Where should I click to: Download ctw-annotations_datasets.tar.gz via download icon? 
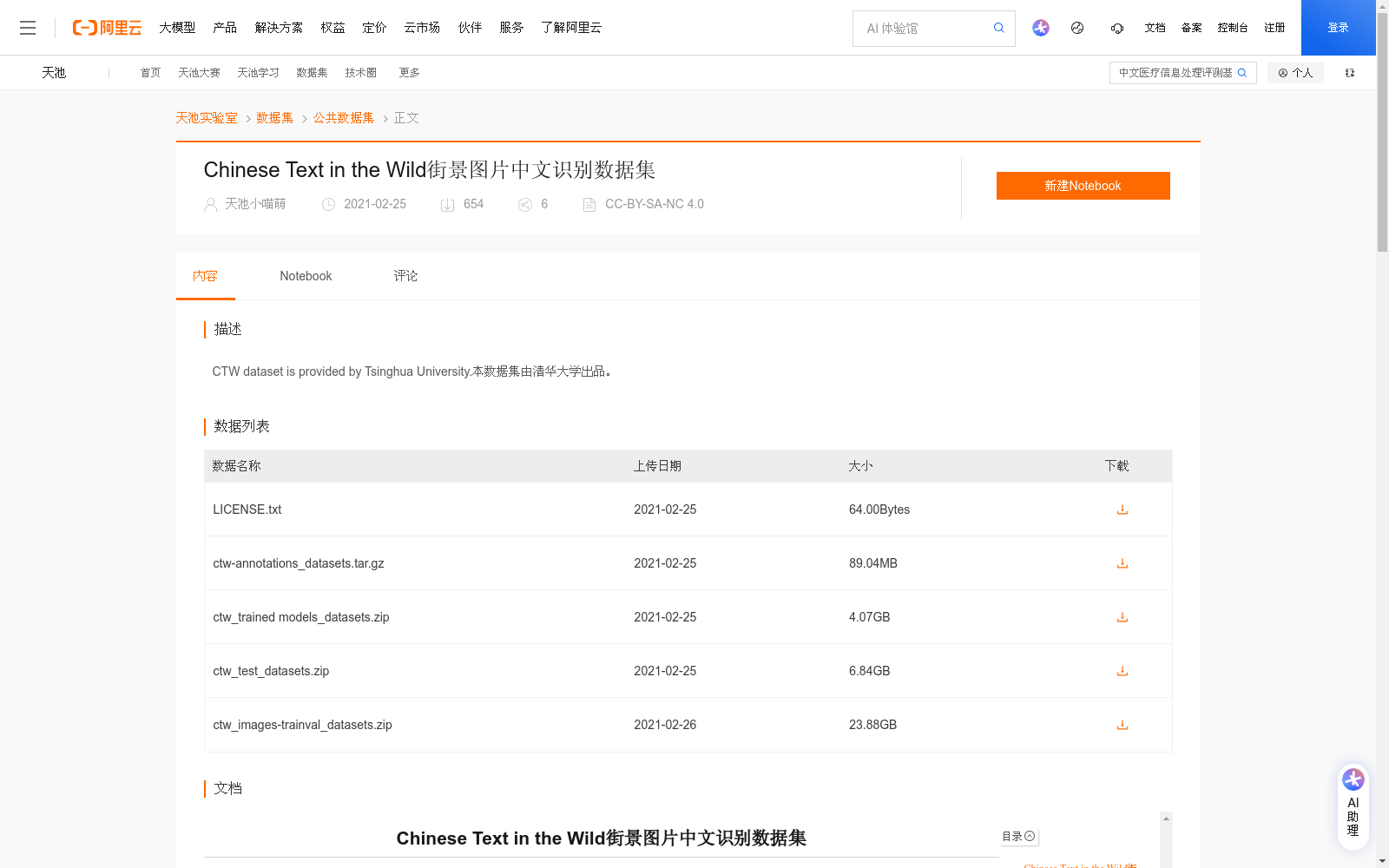click(x=1122, y=563)
